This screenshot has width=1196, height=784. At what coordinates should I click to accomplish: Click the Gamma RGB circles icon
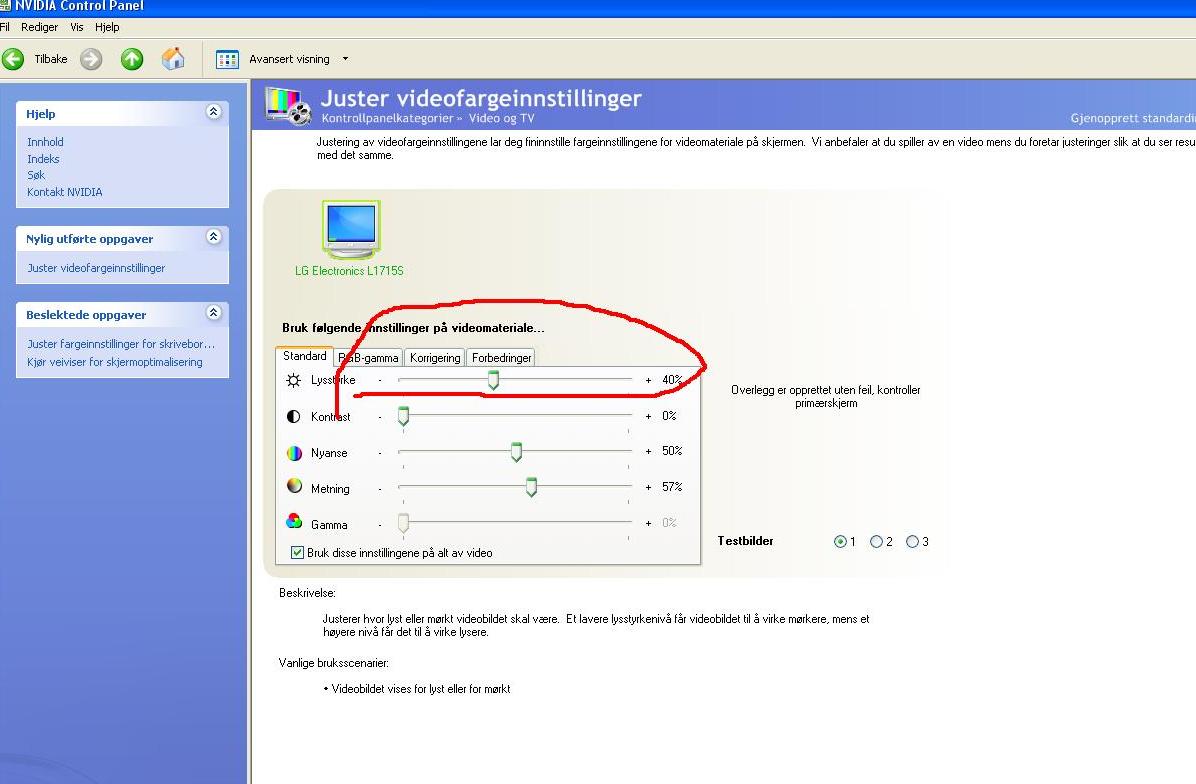tap(294, 521)
